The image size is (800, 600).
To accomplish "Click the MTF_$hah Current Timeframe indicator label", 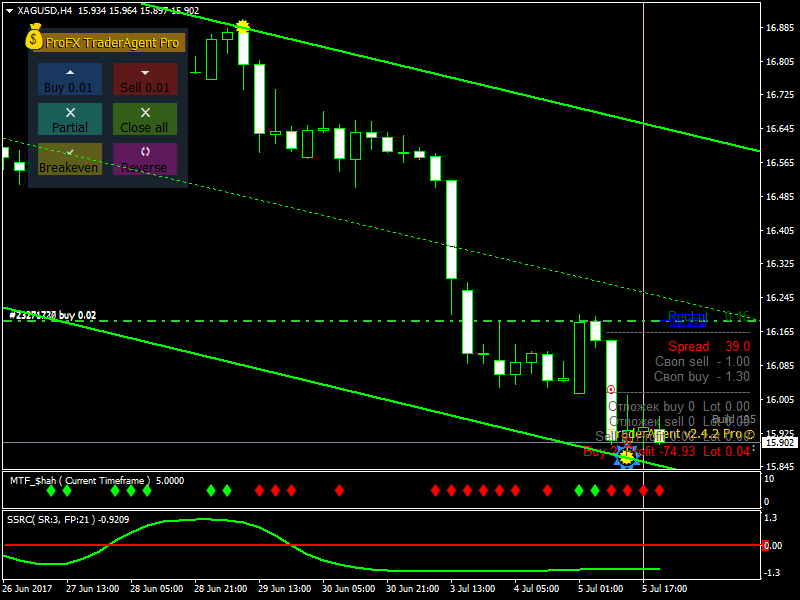I will pyautogui.click(x=97, y=481).
